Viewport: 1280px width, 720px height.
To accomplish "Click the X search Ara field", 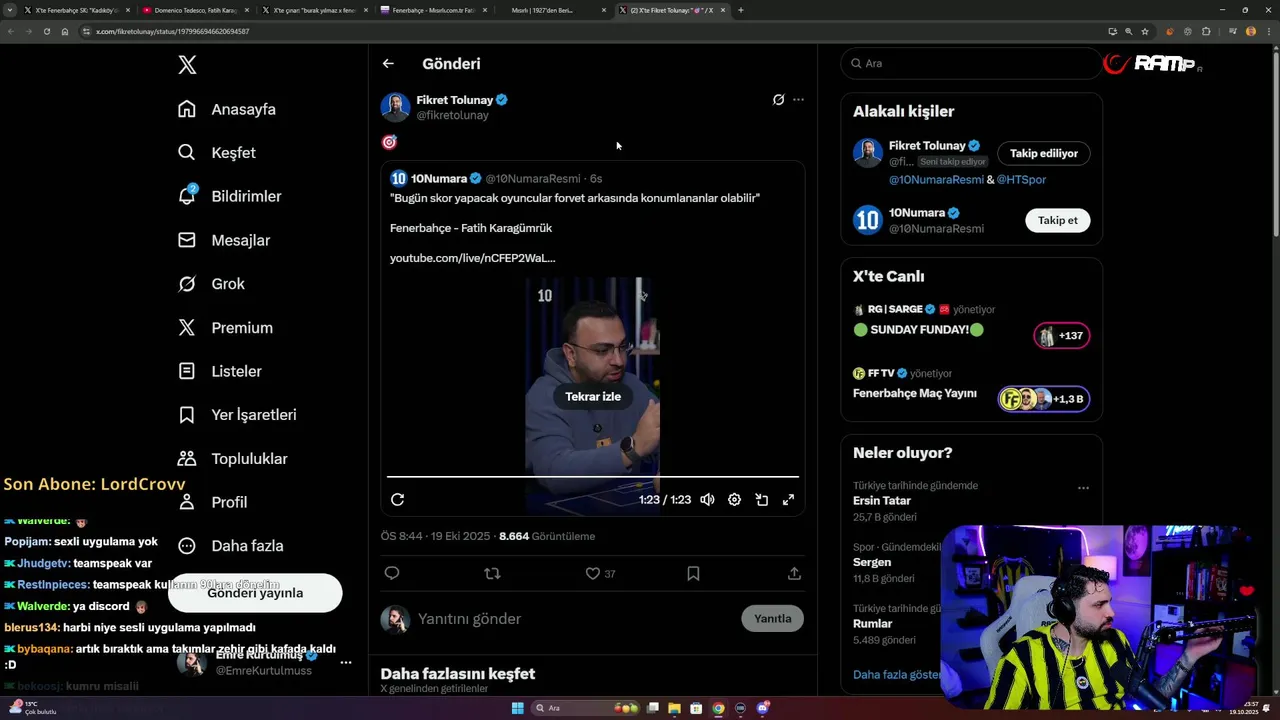I will pyautogui.click(x=971, y=63).
